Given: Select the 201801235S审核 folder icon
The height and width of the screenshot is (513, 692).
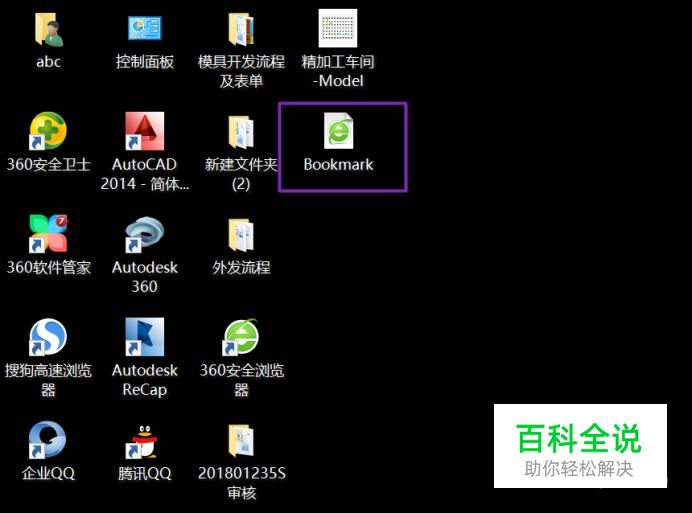Looking at the screenshot, I should (241, 440).
